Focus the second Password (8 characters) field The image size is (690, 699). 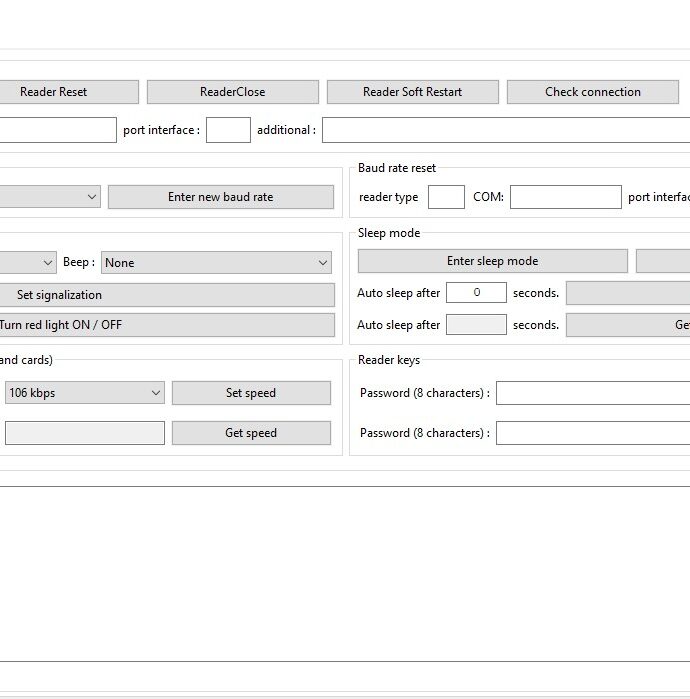593,433
